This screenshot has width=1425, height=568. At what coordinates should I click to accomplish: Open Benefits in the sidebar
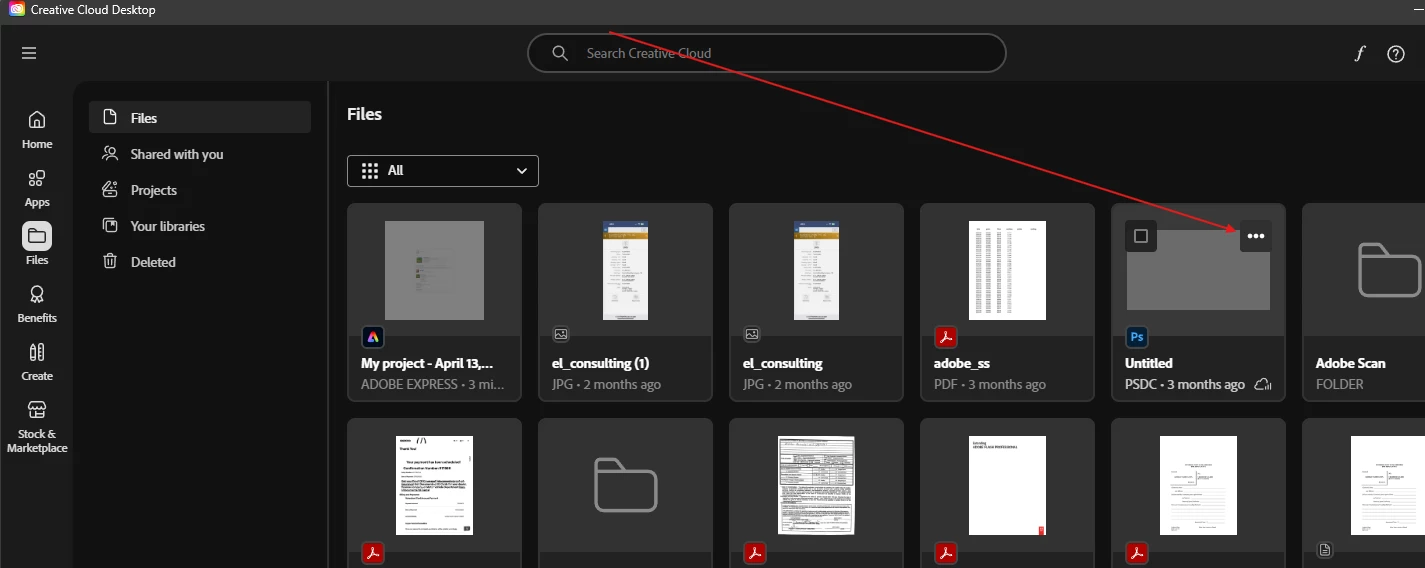[x=37, y=304]
